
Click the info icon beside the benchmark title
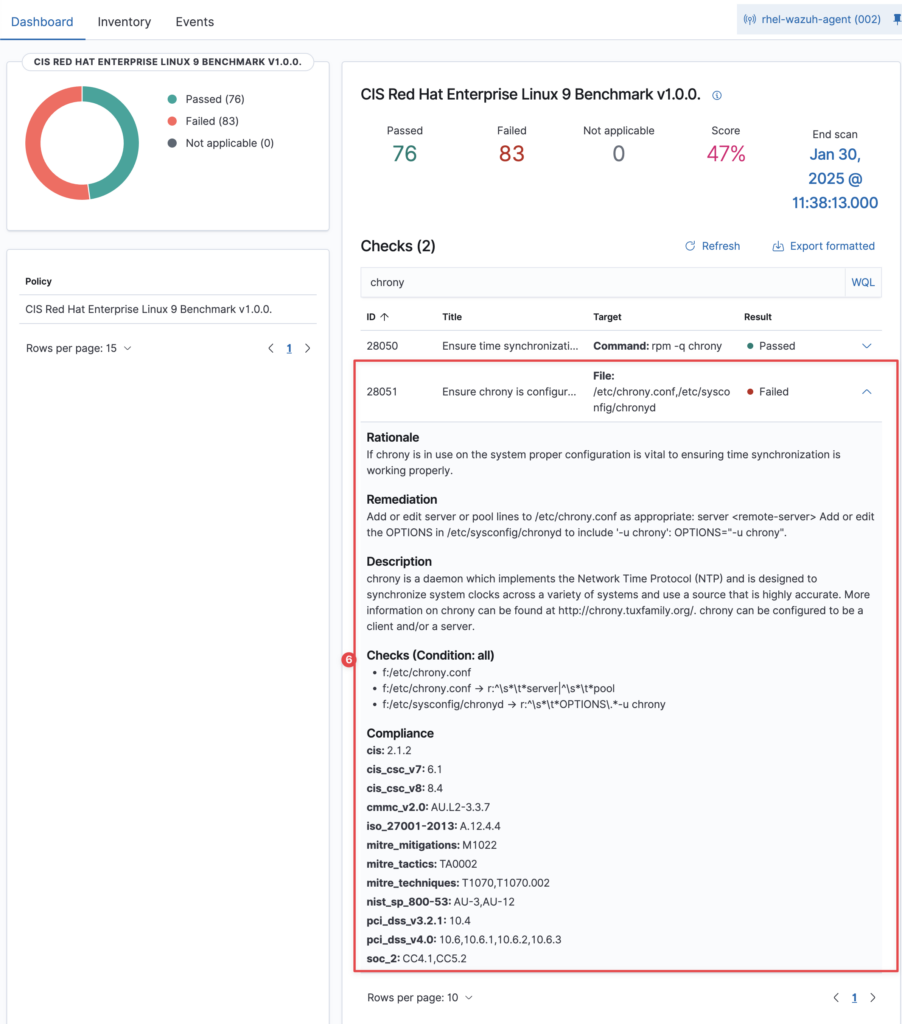(717, 95)
